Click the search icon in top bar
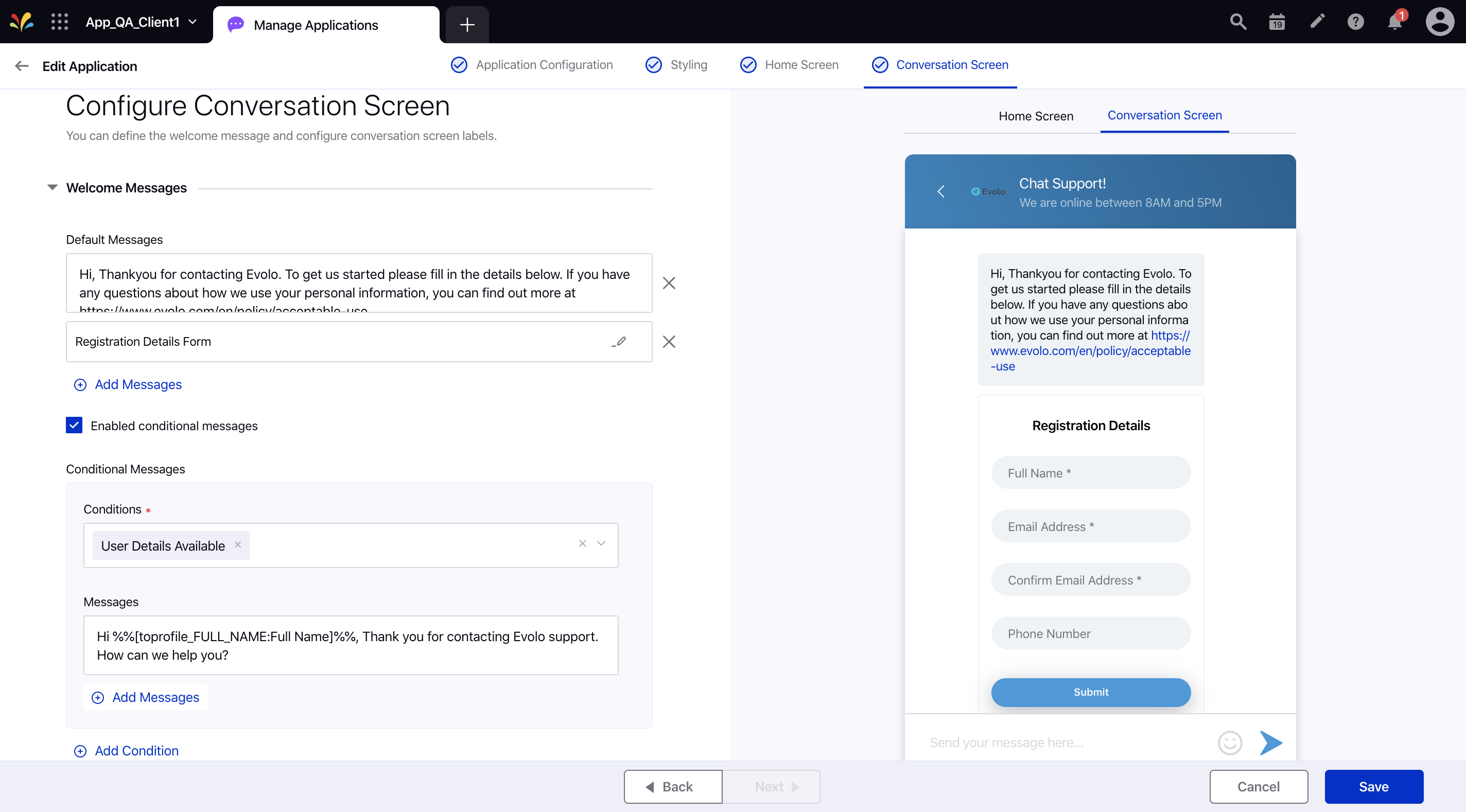This screenshot has height=812, width=1466. (x=1237, y=22)
